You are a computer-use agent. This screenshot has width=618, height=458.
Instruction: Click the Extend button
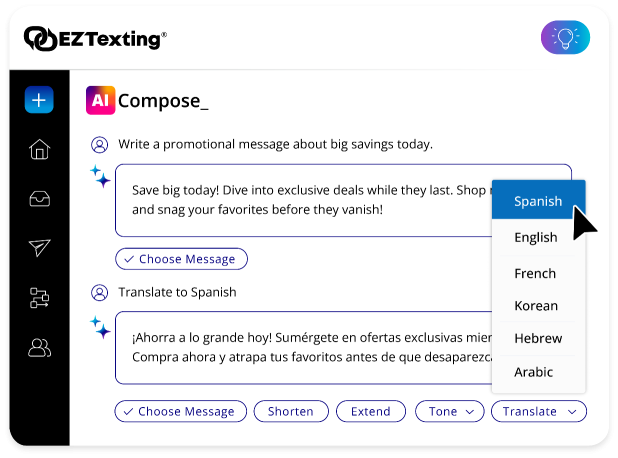tap(370, 411)
